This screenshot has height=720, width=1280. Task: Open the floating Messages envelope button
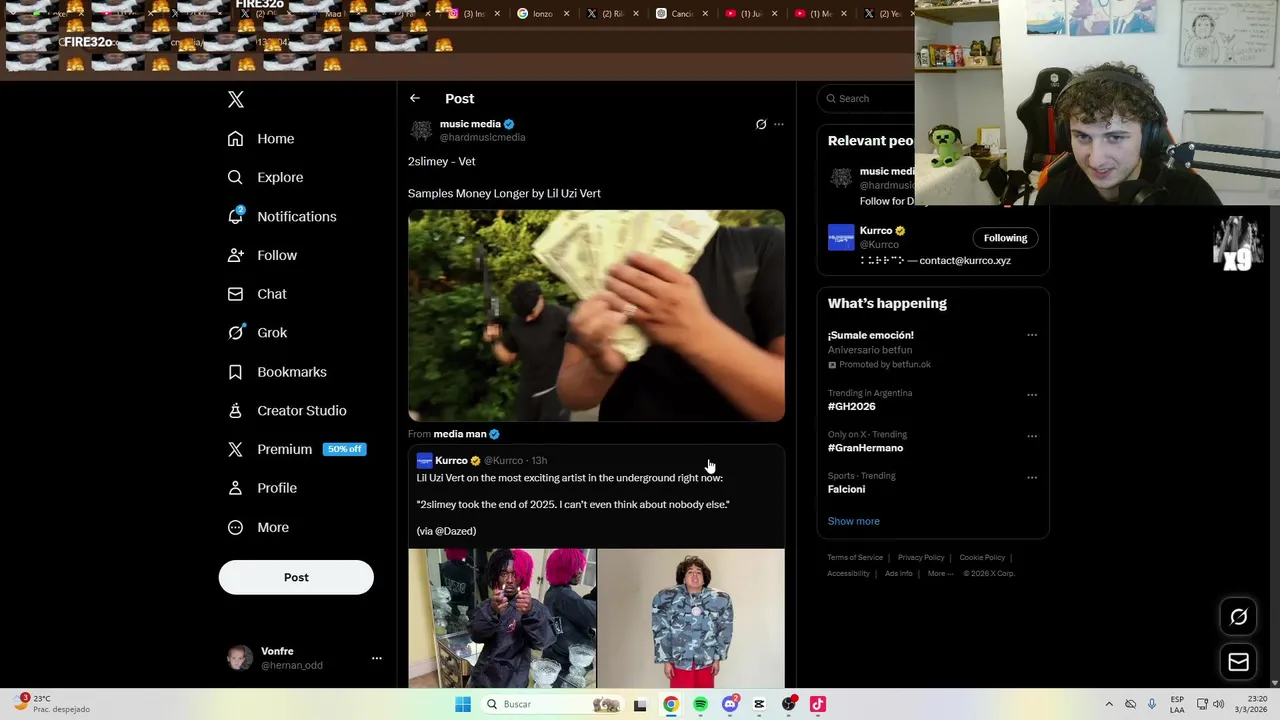pyautogui.click(x=1238, y=662)
